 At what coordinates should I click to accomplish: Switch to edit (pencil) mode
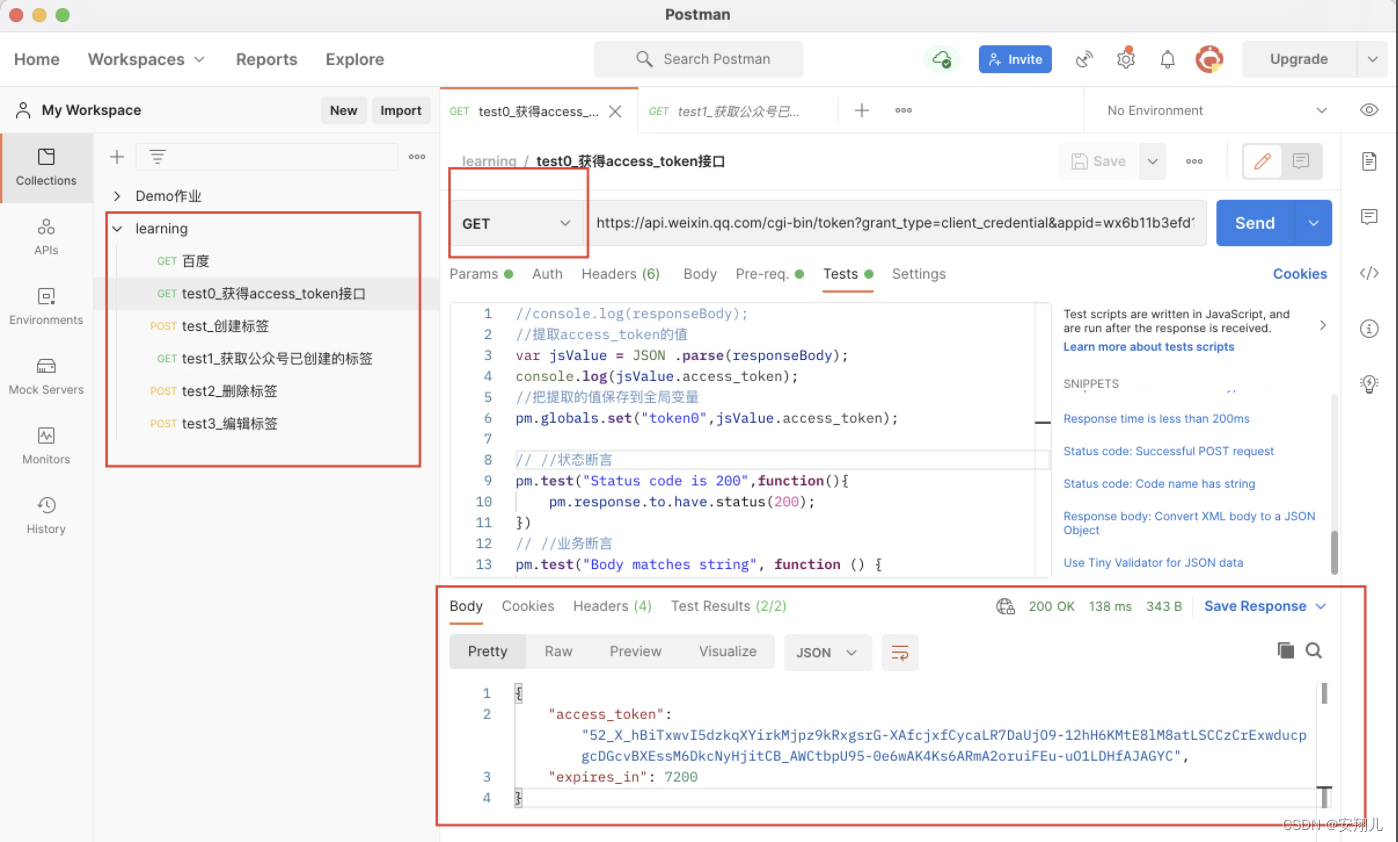(x=1262, y=161)
